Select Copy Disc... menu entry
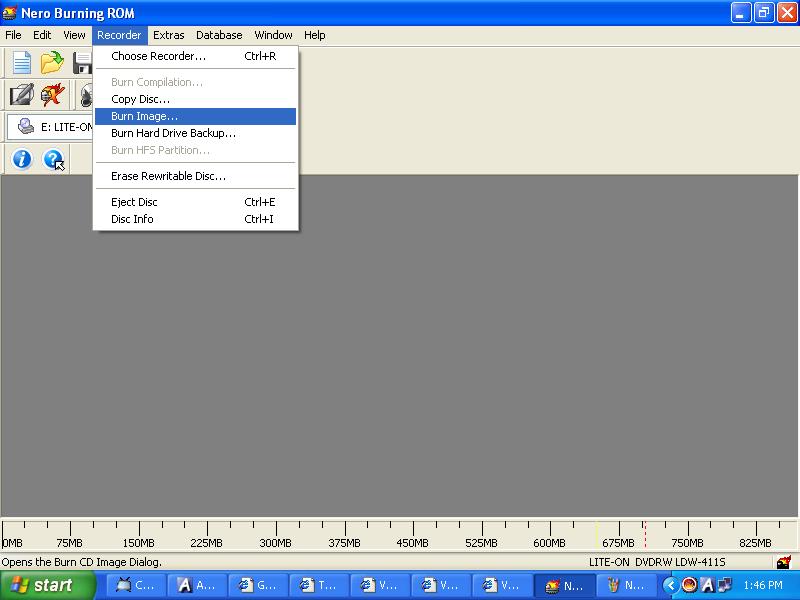Screen dimensions: 800x600 195,99
